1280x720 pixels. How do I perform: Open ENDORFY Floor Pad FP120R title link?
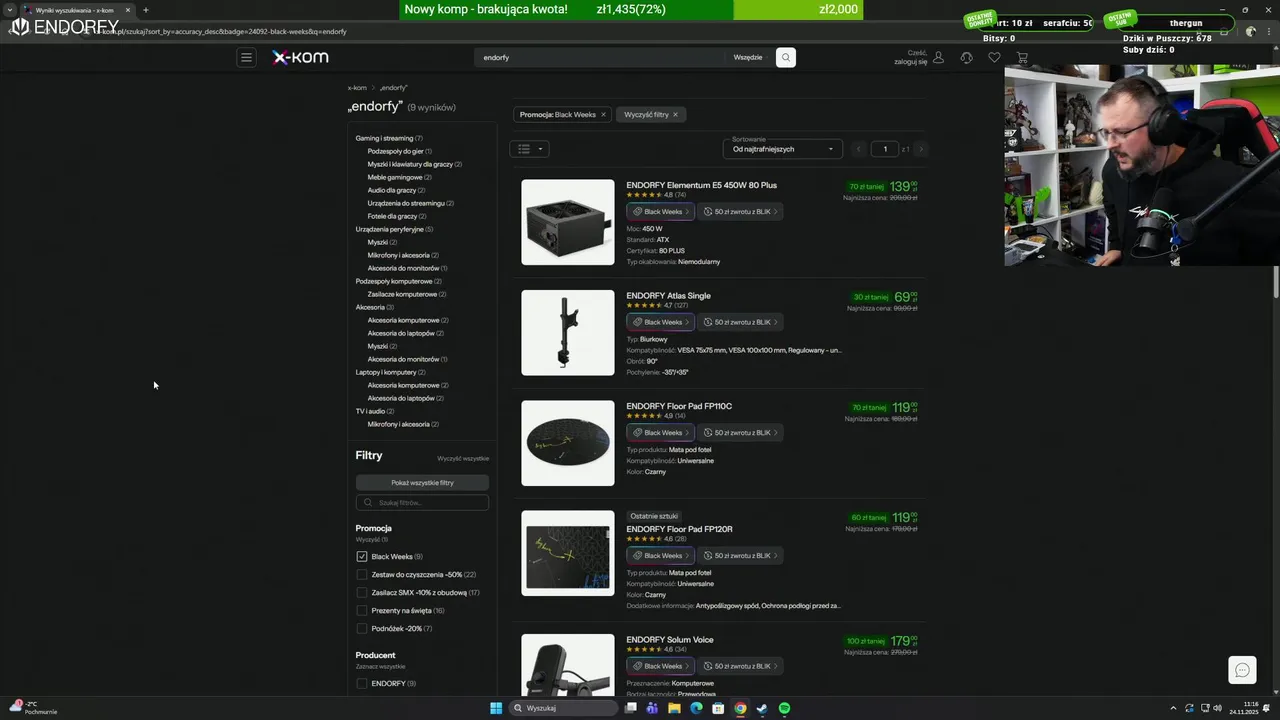click(679, 529)
